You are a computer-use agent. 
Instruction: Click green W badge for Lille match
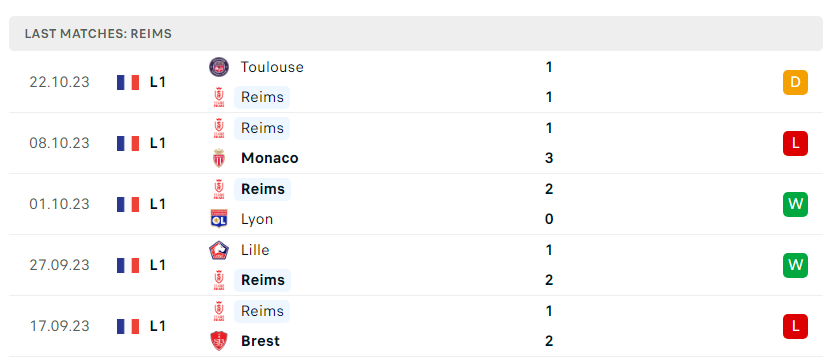(x=795, y=265)
